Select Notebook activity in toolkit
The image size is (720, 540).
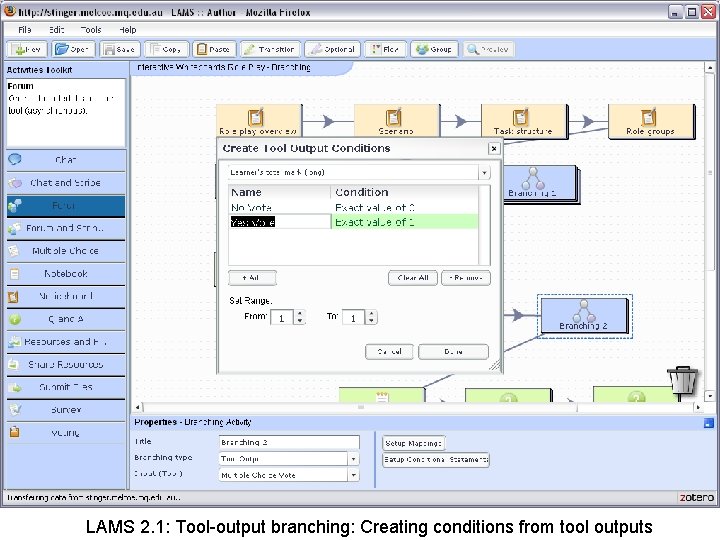click(x=66, y=274)
